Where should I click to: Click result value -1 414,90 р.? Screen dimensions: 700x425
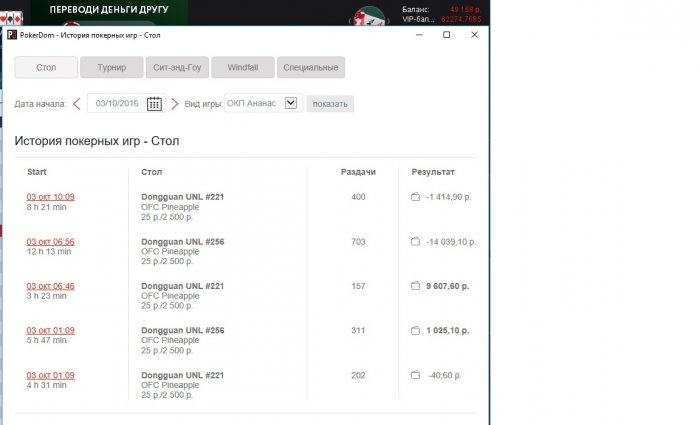click(449, 197)
